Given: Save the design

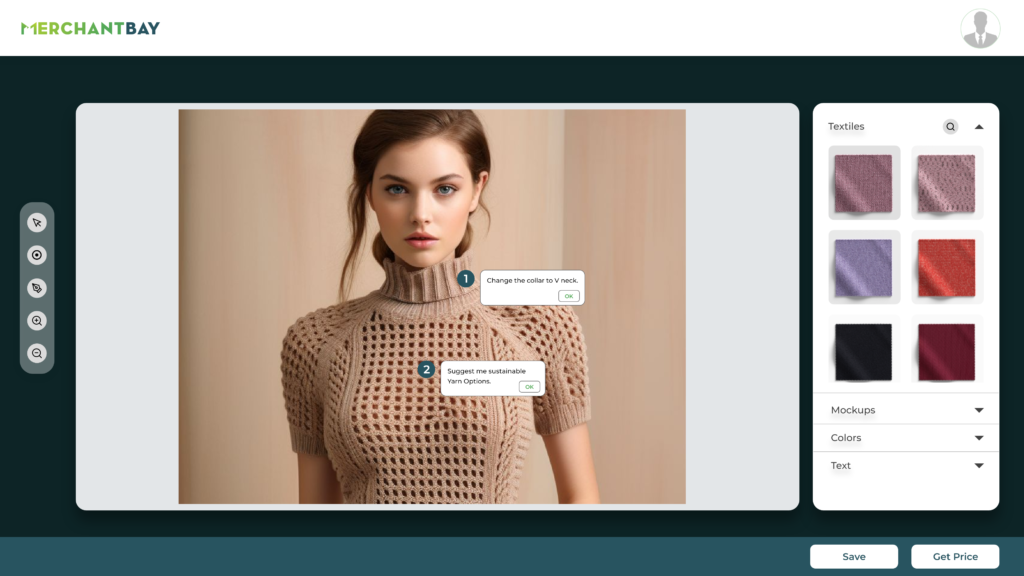Looking at the screenshot, I should pos(854,556).
